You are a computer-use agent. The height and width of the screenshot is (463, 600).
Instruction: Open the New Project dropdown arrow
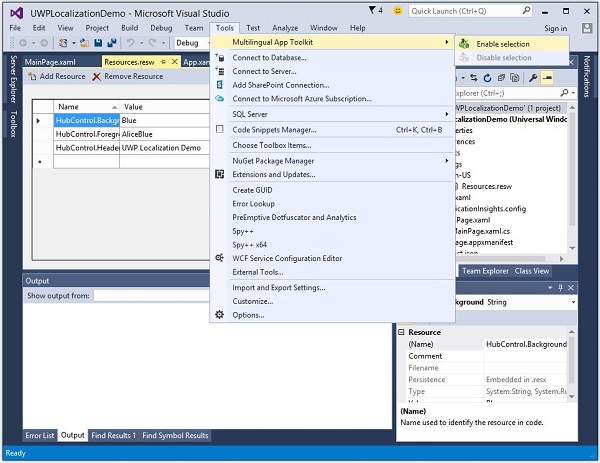click(73, 43)
